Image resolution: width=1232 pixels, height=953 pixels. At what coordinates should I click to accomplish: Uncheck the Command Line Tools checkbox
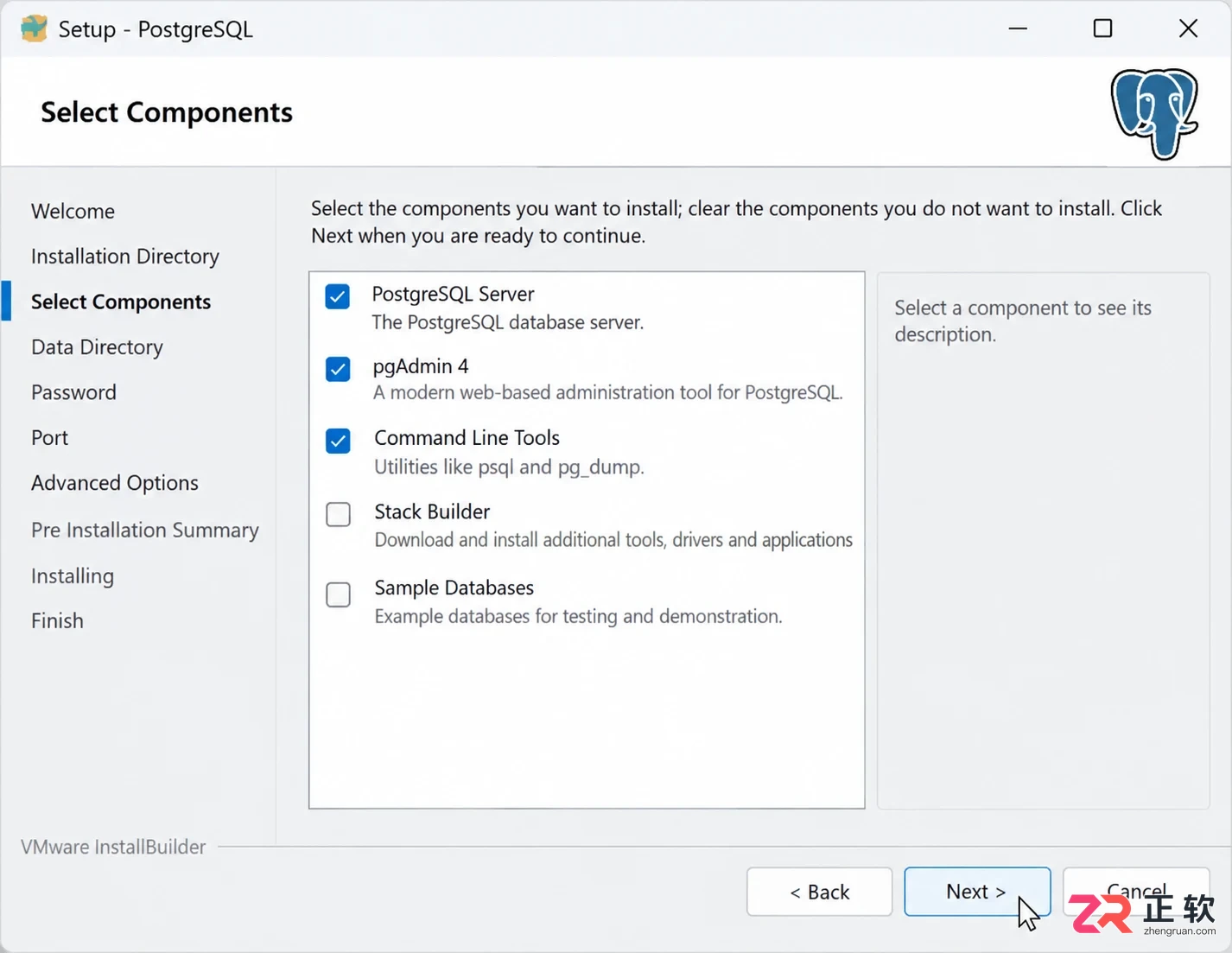click(338, 441)
